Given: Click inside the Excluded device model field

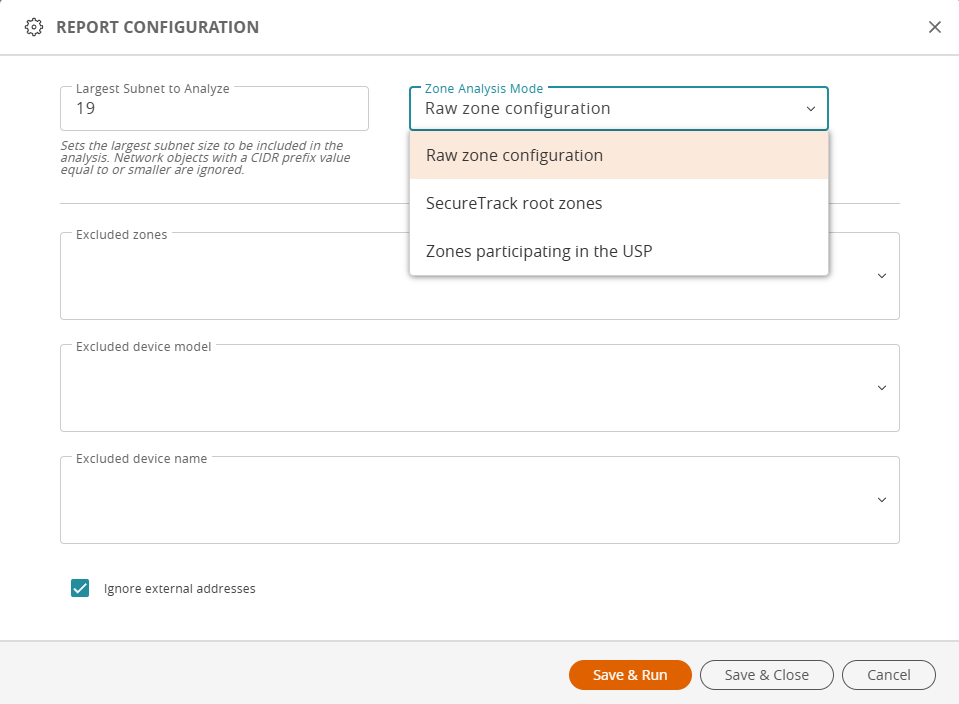Looking at the screenshot, I should coord(480,388).
